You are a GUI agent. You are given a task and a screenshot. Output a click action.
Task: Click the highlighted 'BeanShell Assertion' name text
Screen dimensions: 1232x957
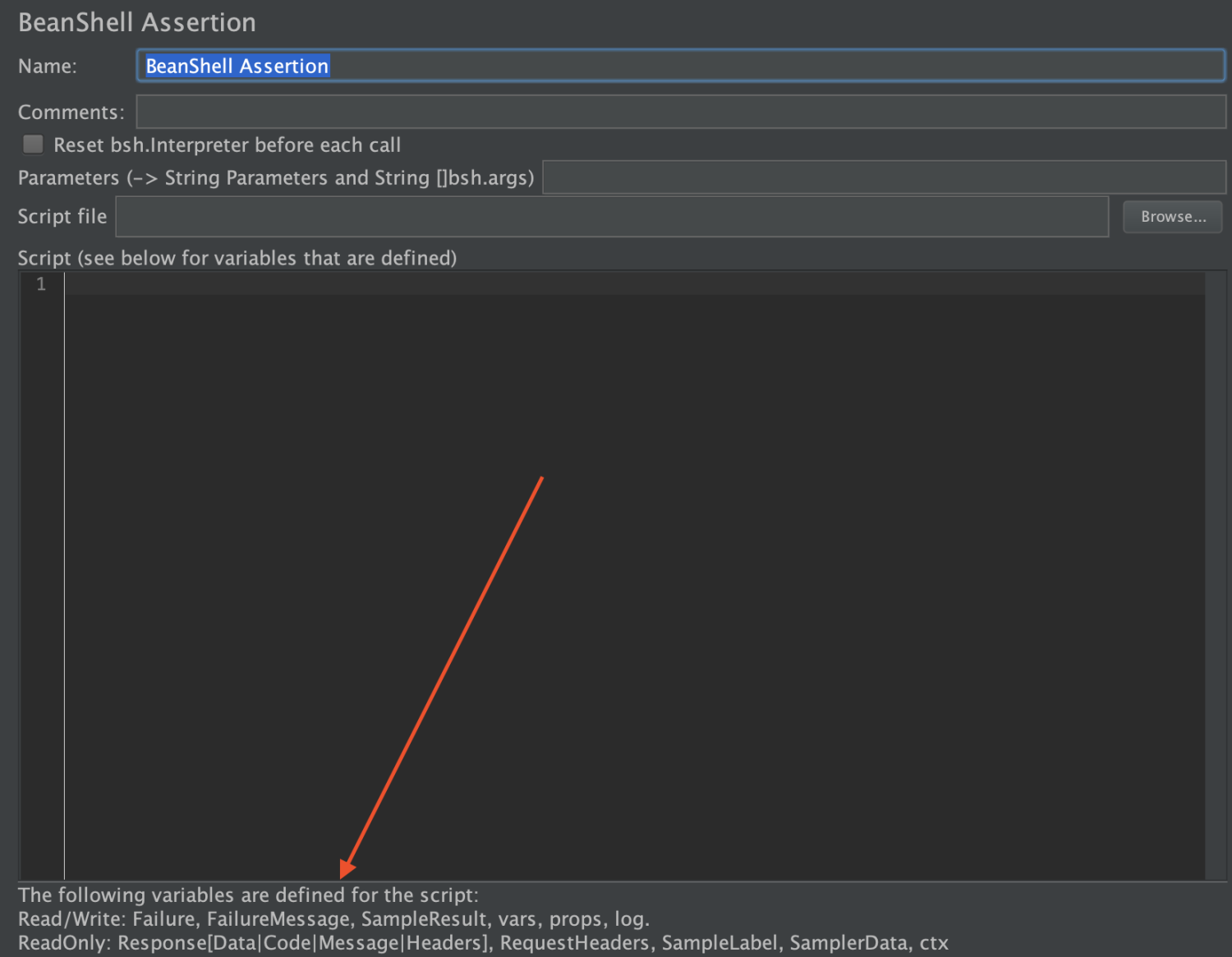tap(237, 66)
